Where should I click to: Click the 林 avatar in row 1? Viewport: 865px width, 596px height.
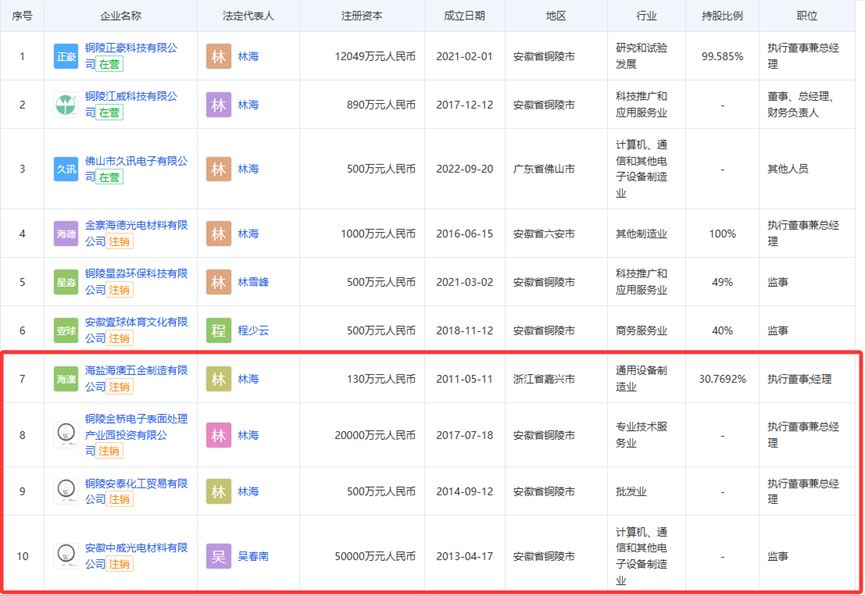coord(218,56)
